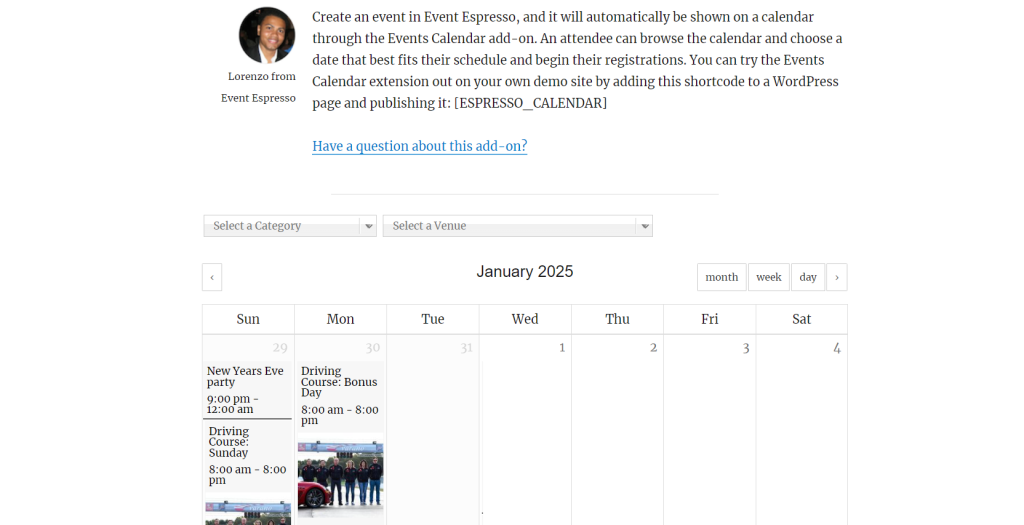Open Driving Course: Bonus Day event
1024x525 pixels.
pos(339,382)
